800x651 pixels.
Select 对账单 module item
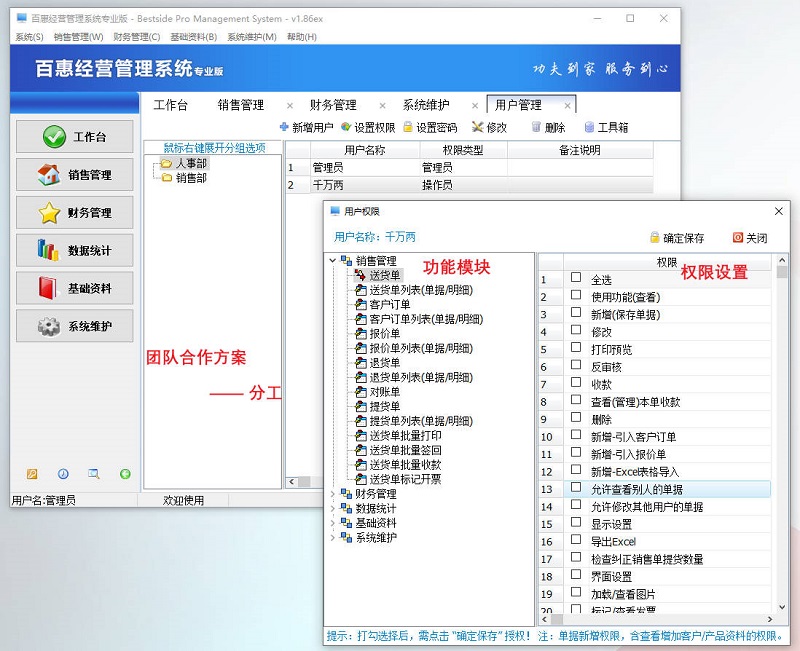click(378, 392)
